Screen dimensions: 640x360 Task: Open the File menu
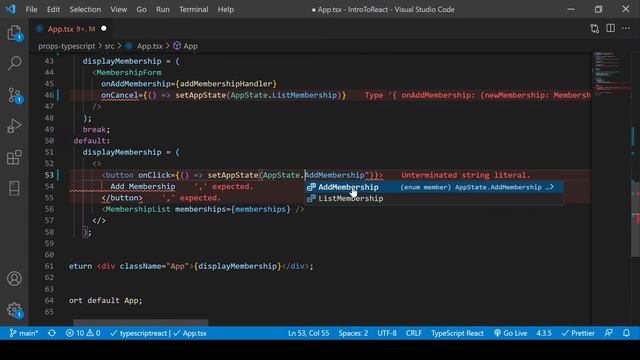coord(31,9)
